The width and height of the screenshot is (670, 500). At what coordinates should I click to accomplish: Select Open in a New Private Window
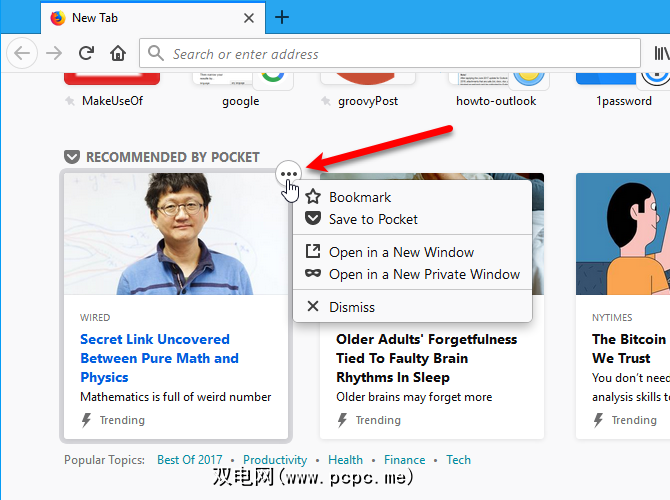[412, 274]
